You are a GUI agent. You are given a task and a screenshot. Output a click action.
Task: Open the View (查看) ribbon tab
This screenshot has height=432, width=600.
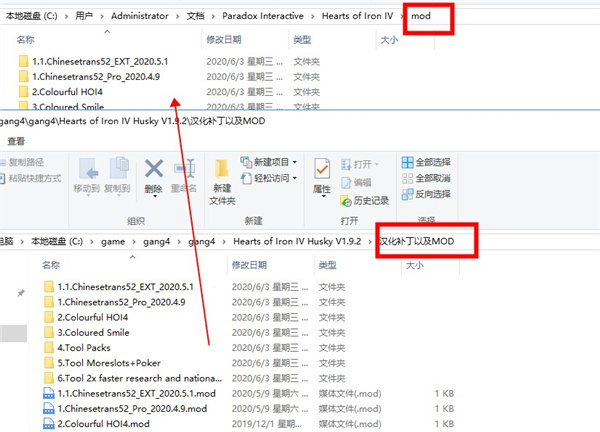click(x=16, y=141)
